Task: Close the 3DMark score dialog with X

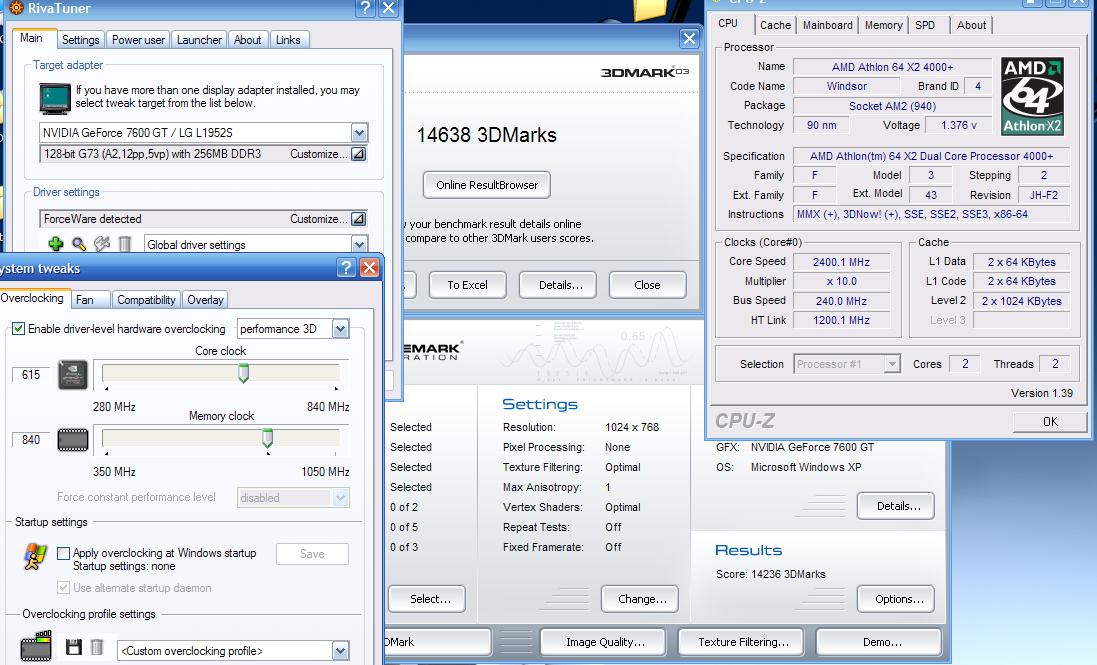Action: coord(689,38)
